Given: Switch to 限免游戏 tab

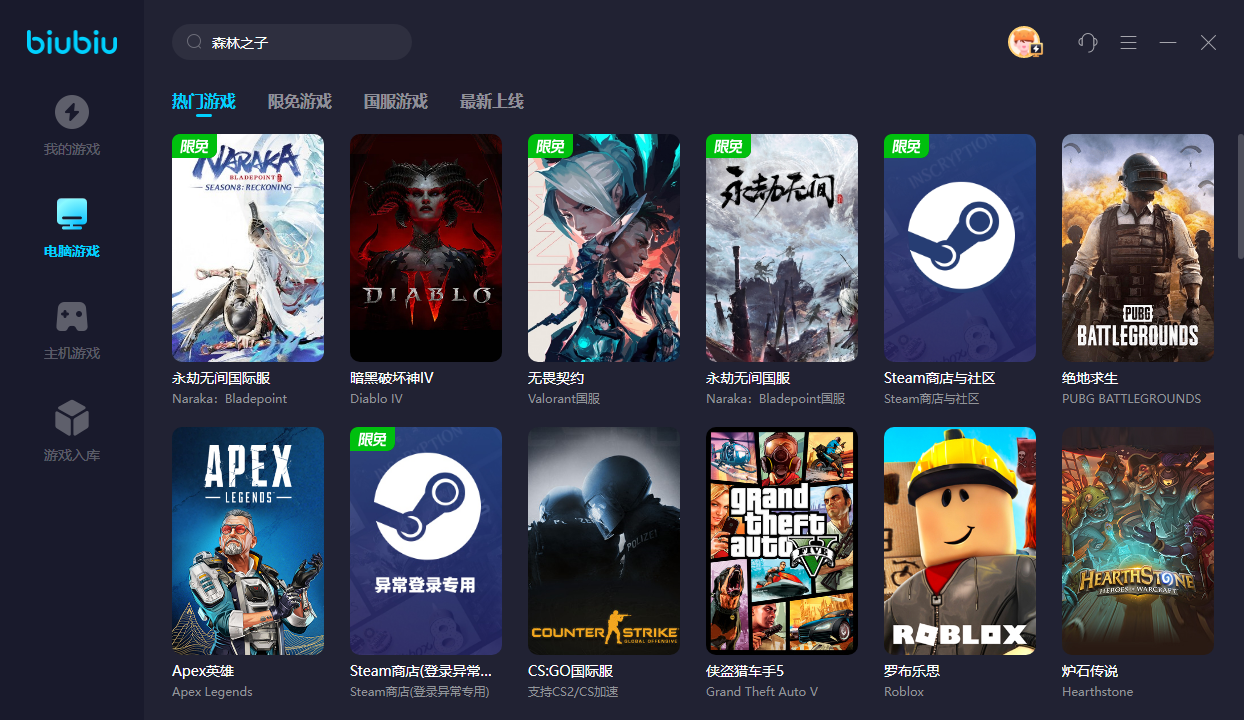Looking at the screenshot, I should click(299, 101).
